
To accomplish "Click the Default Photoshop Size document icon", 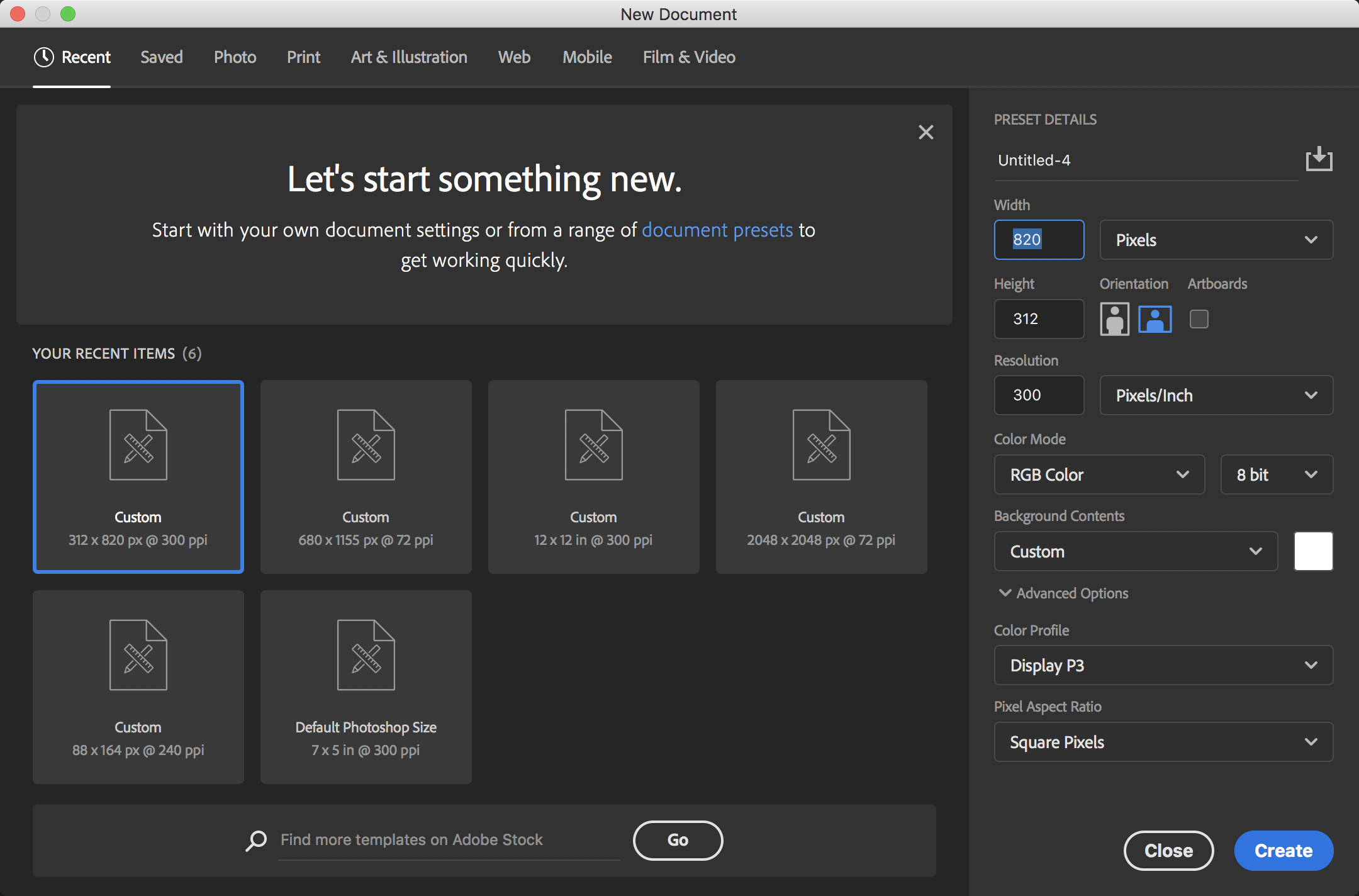I will (x=366, y=655).
